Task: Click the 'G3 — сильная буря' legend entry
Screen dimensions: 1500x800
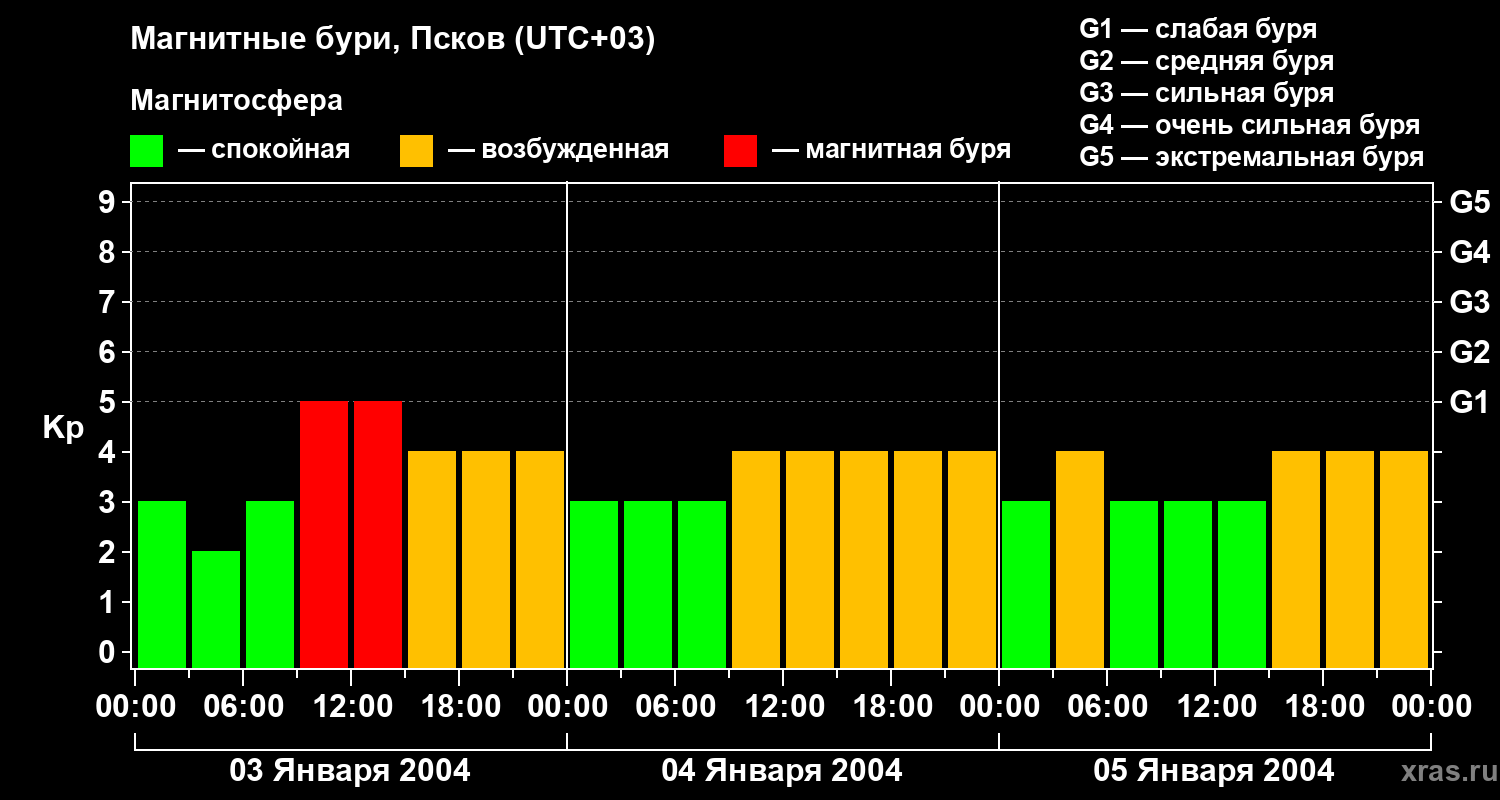Action: pos(1206,93)
